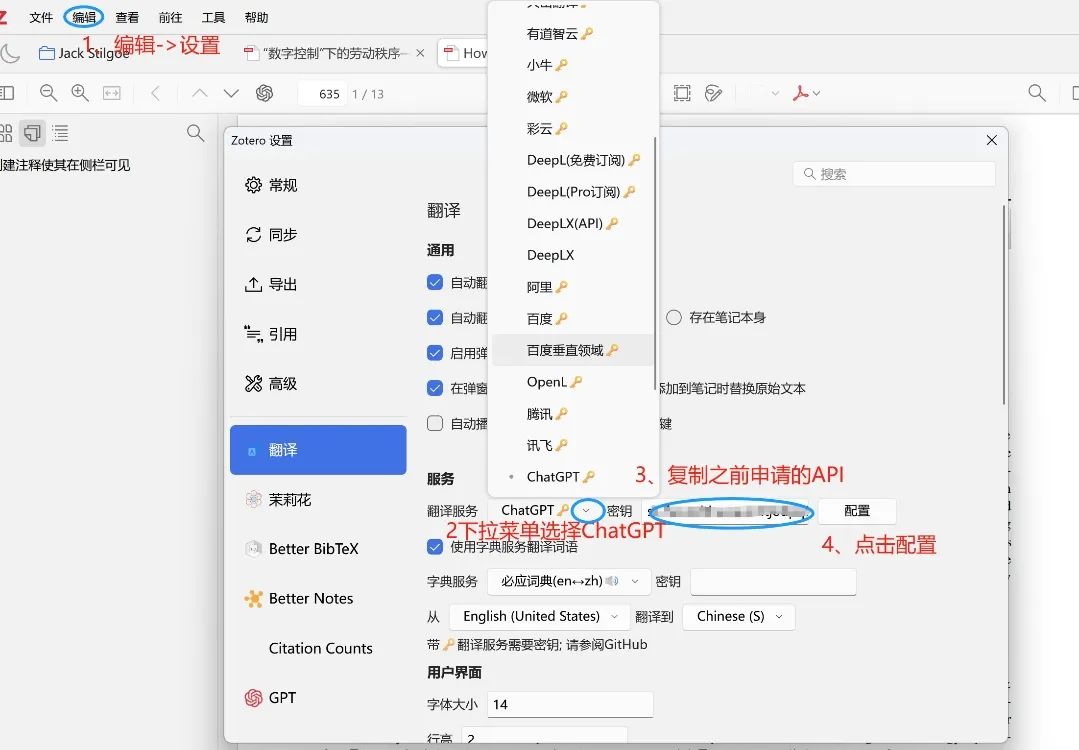Click the eraser annotation tool icon
This screenshot has width=1079, height=750.
click(714, 93)
